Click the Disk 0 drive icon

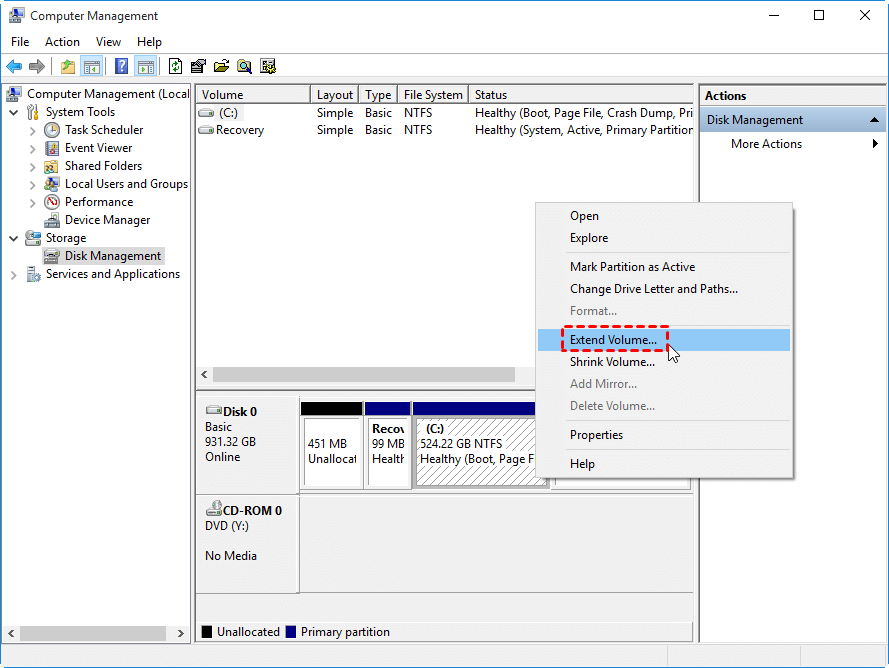(213, 410)
